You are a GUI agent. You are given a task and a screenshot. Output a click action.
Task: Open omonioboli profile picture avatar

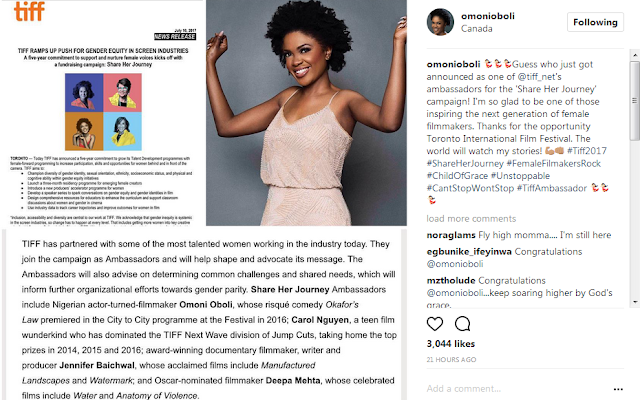point(440,22)
